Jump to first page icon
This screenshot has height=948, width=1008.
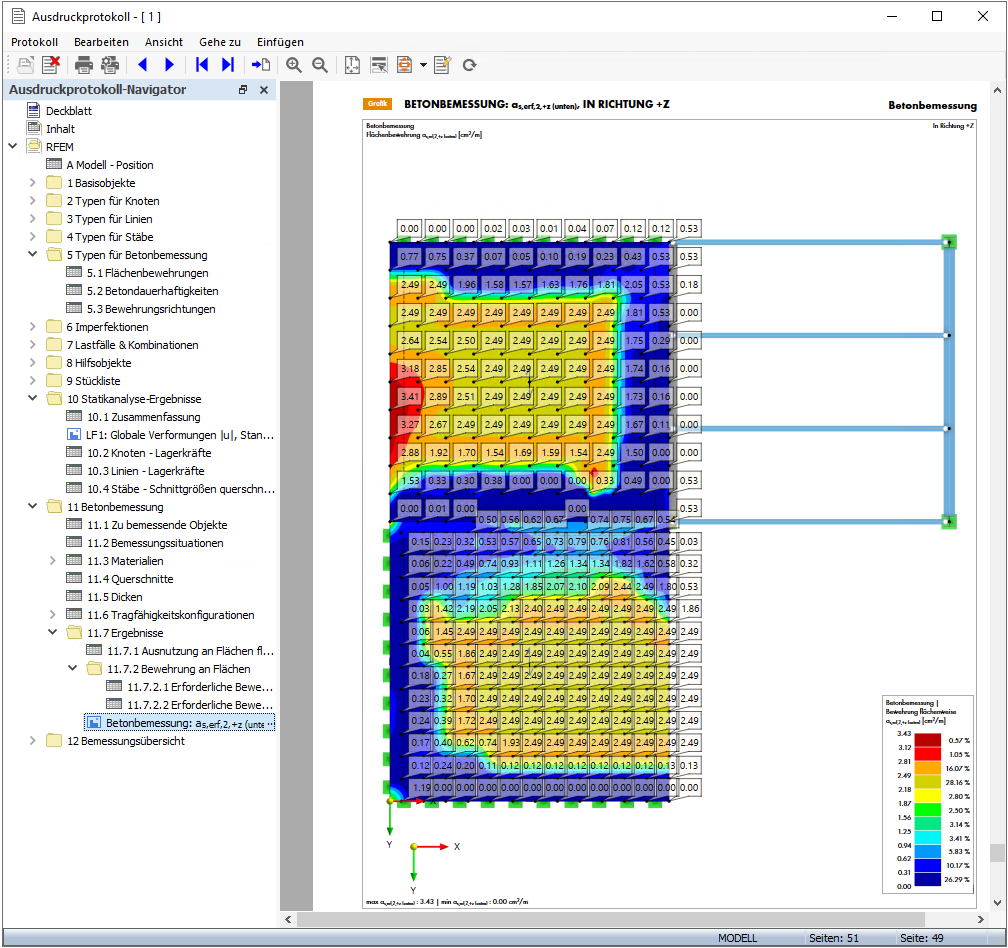(202, 65)
